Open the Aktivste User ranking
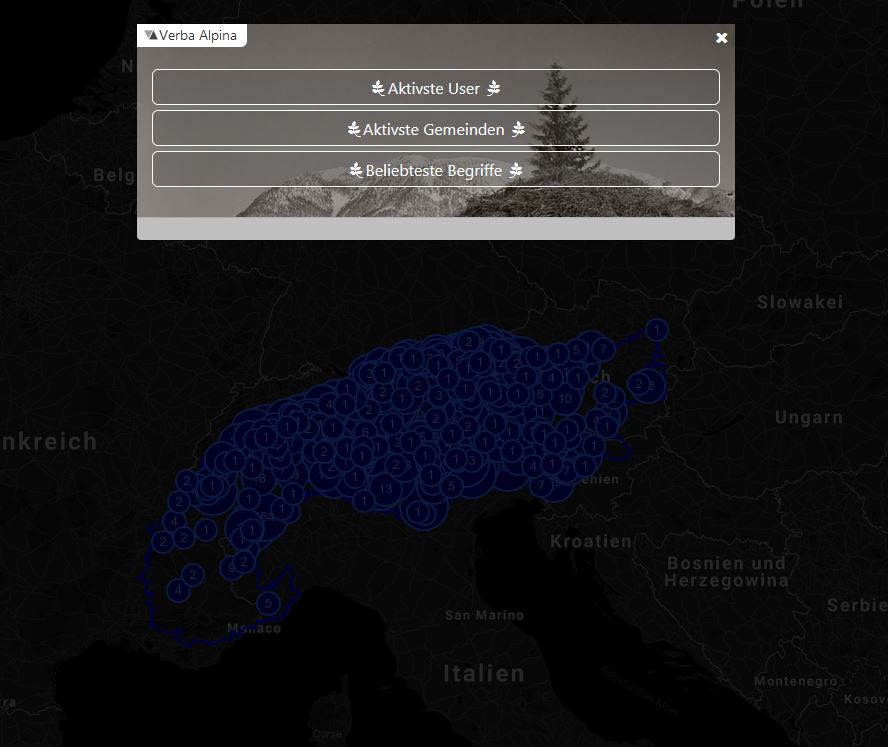888x747 pixels. click(435, 88)
